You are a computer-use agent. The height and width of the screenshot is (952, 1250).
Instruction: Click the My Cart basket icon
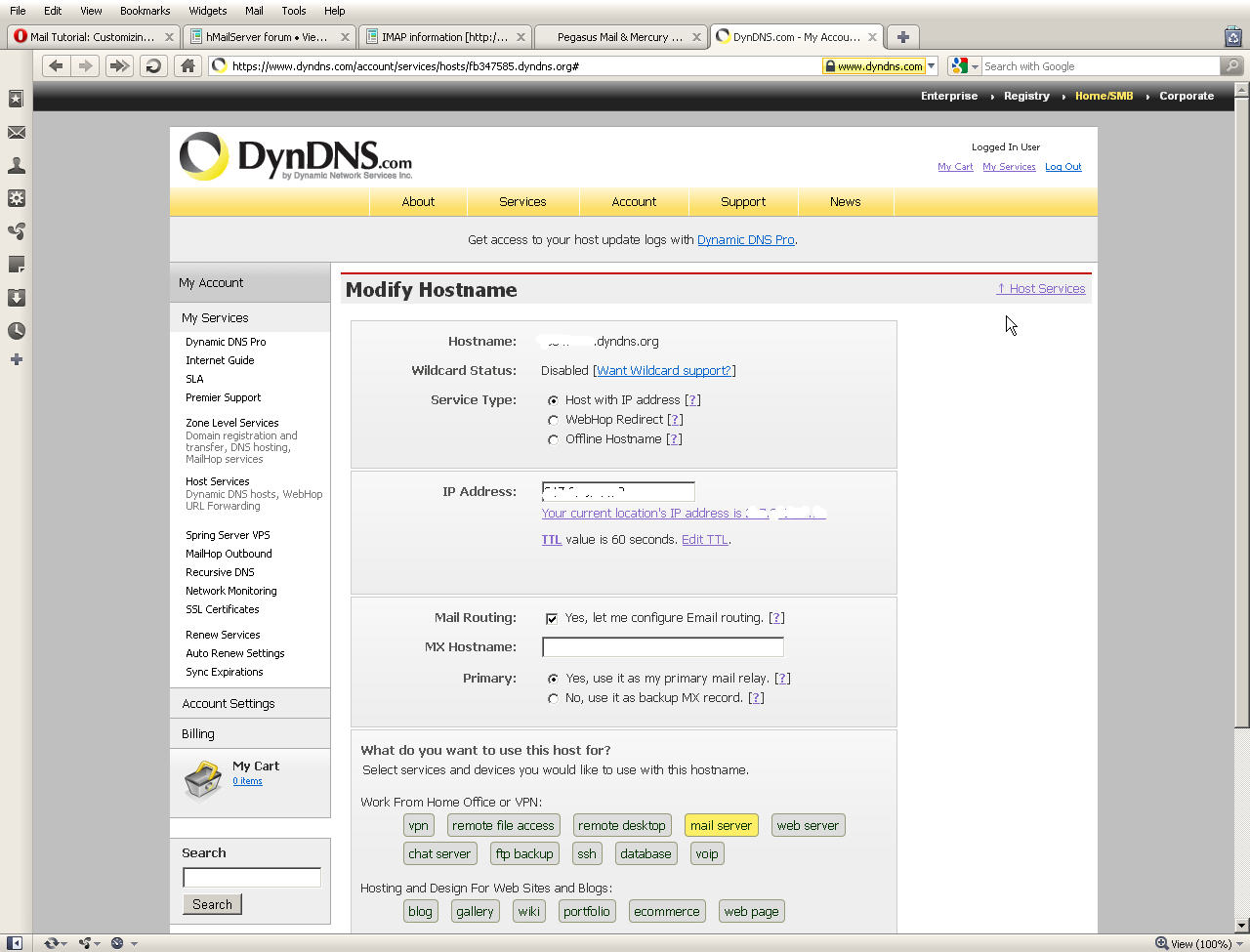coord(203,778)
